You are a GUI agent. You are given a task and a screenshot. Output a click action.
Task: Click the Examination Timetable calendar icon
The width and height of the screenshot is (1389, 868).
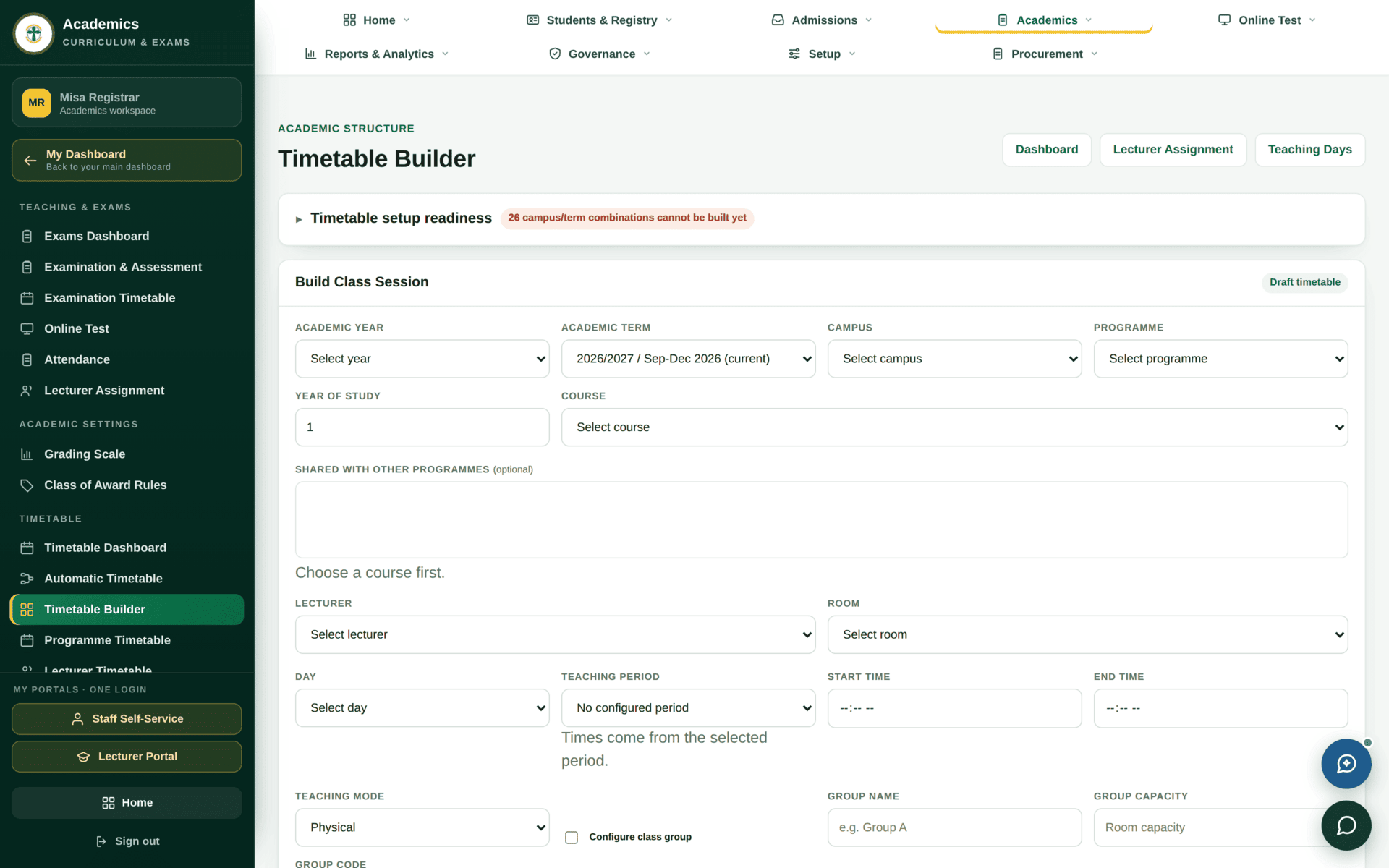pyautogui.click(x=27, y=298)
